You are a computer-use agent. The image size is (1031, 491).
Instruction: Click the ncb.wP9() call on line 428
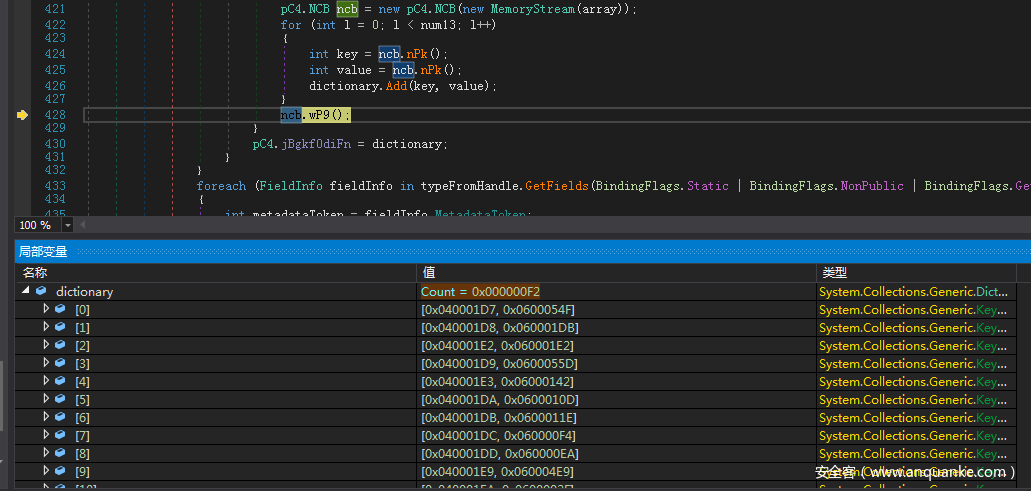coord(315,115)
